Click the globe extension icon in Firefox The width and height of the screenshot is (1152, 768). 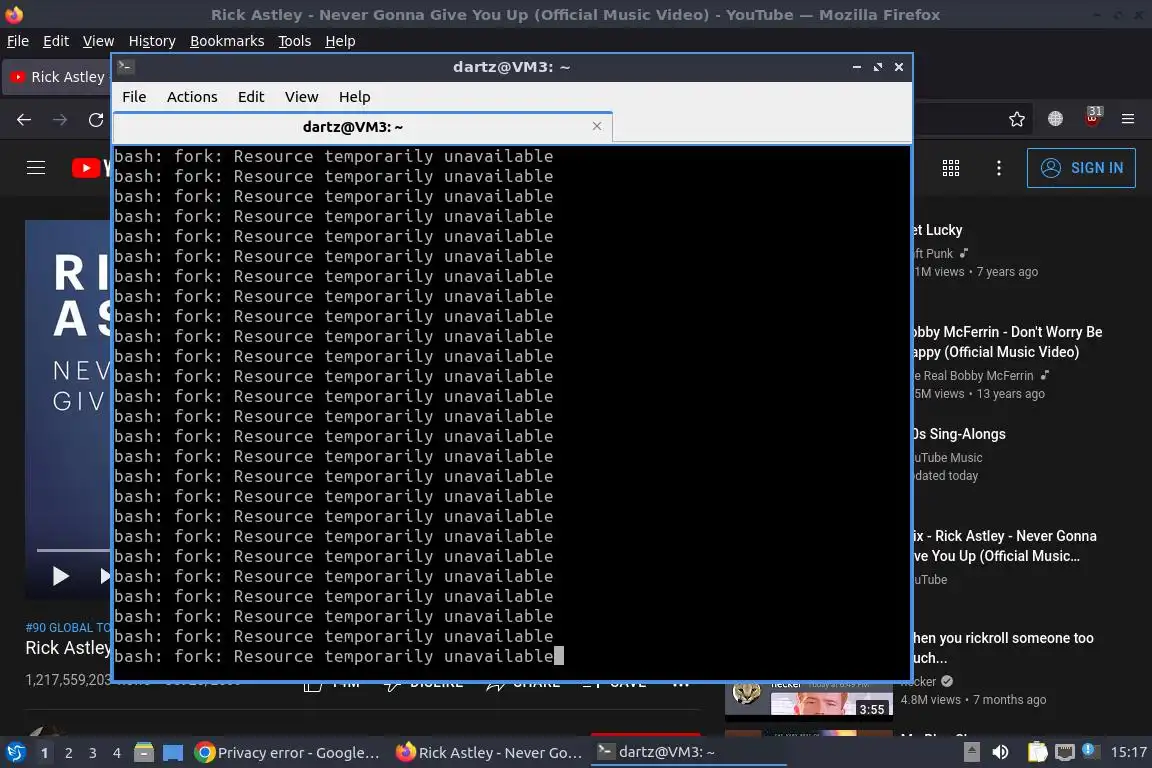coord(1056,118)
